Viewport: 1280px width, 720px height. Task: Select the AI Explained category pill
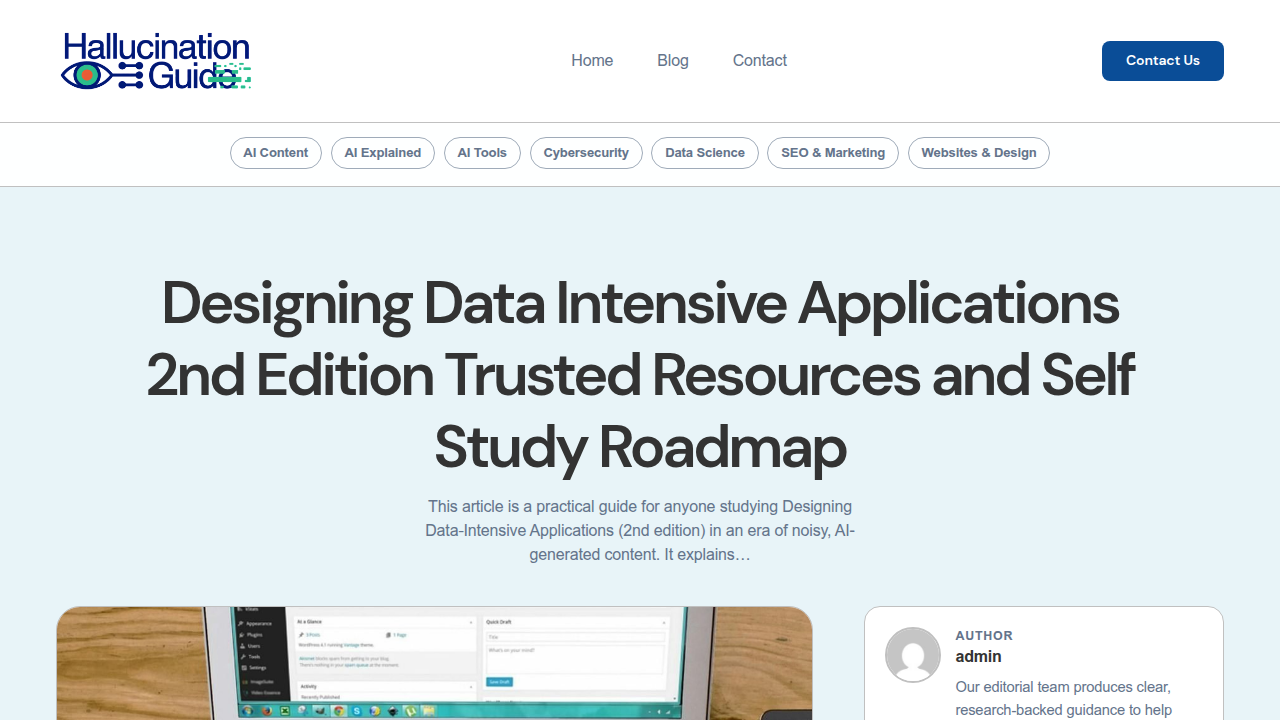click(x=383, y=153)
